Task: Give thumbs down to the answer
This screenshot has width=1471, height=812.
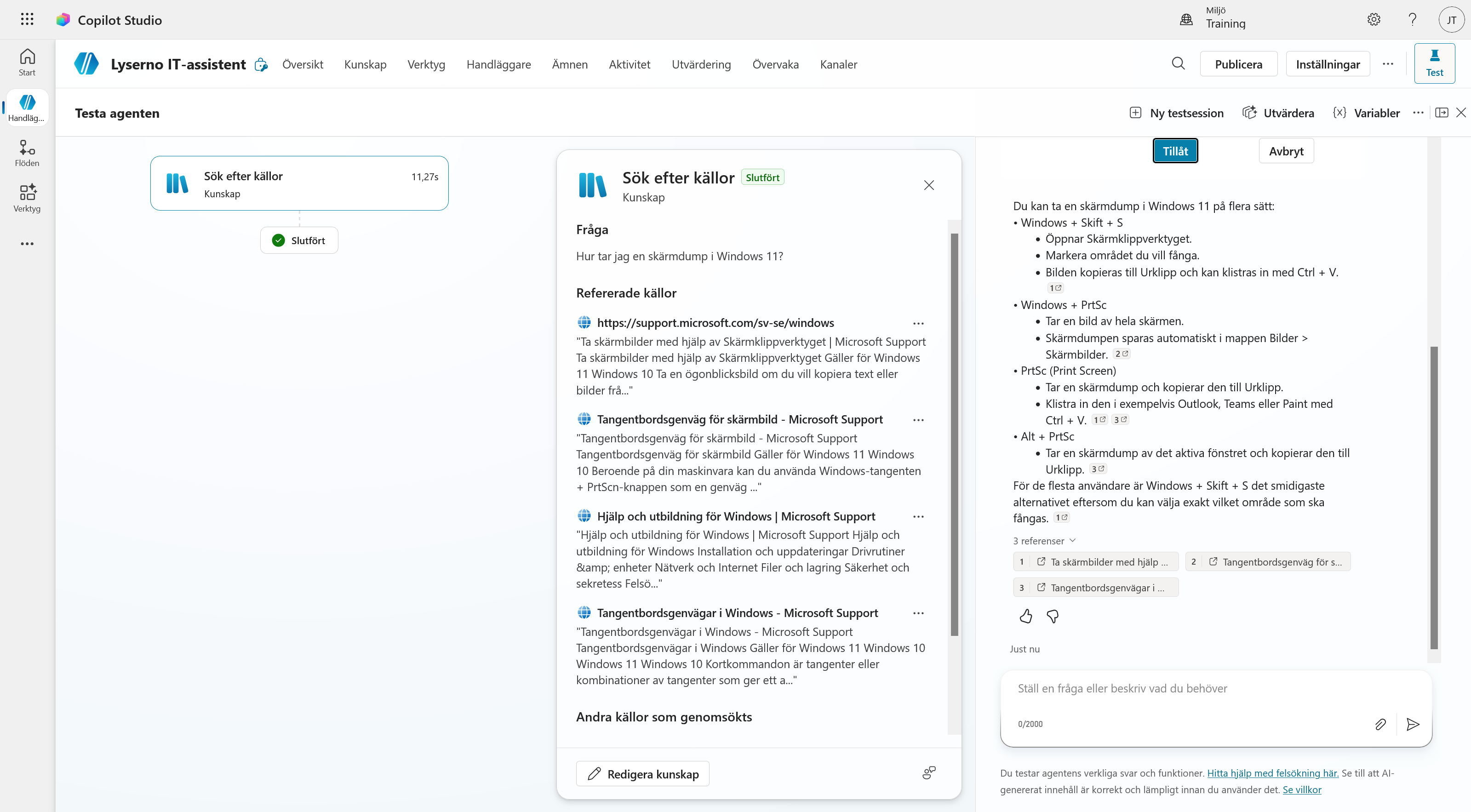Action: (x=1053, y=617)
